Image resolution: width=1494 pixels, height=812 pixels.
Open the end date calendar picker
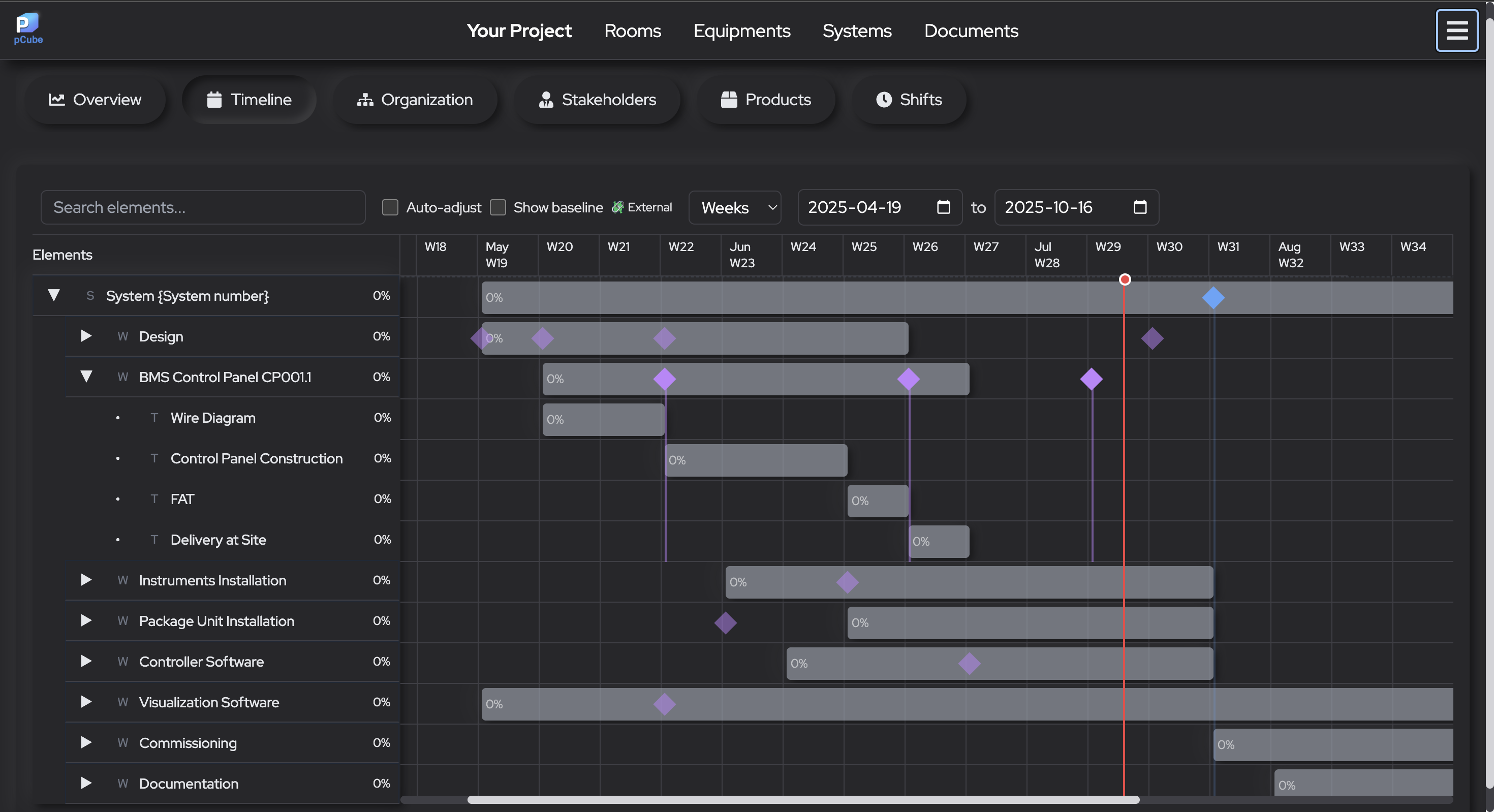[1140, 207]
